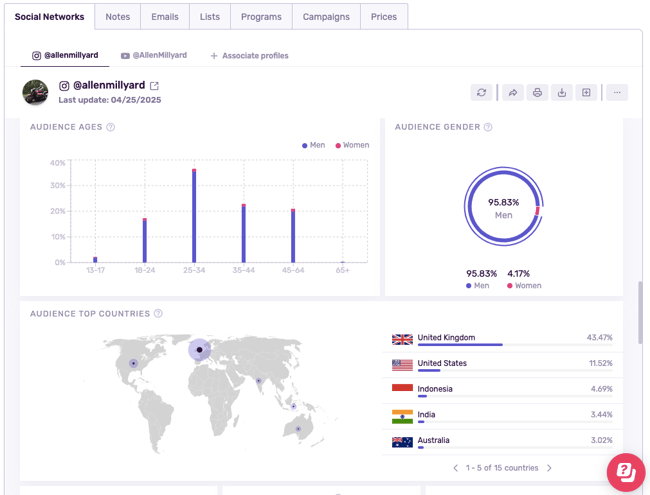Screen dimensions: 650x495
Task: Click the Audience Gender info icon
Action: point(488,127)
